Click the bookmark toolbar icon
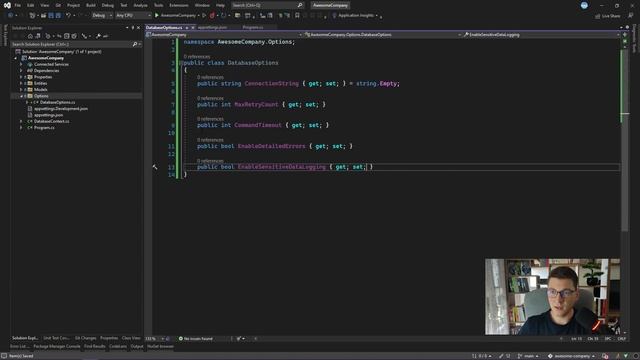This screenshot has width=640, height=360. pos(297,16)
